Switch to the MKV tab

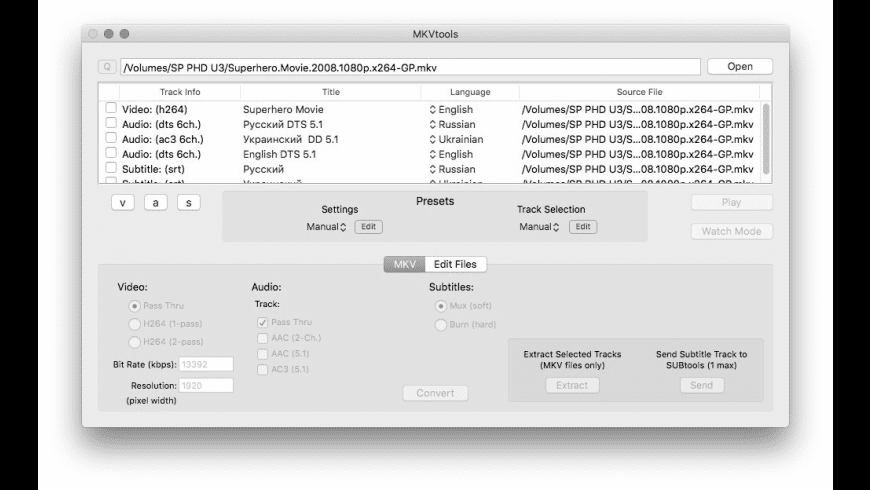404,264
